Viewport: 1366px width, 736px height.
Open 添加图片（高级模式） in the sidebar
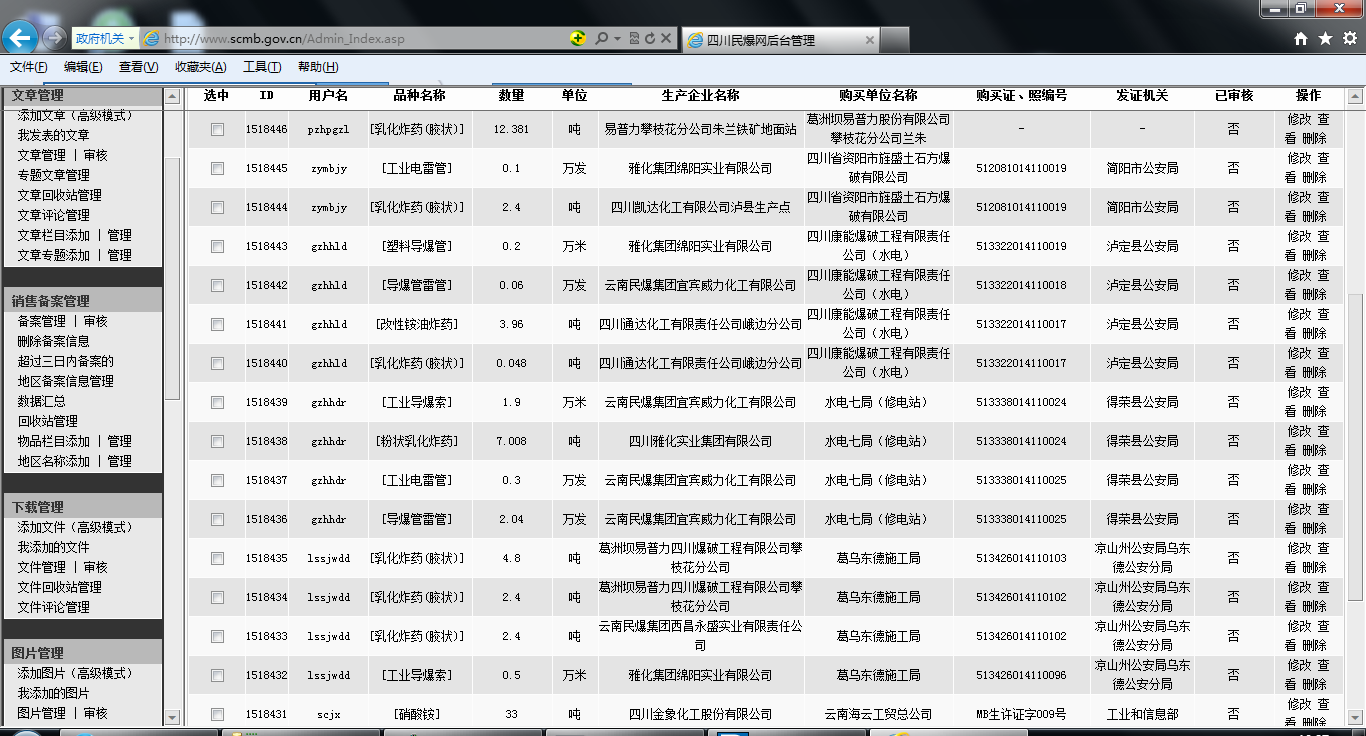(x=75, y=673)
